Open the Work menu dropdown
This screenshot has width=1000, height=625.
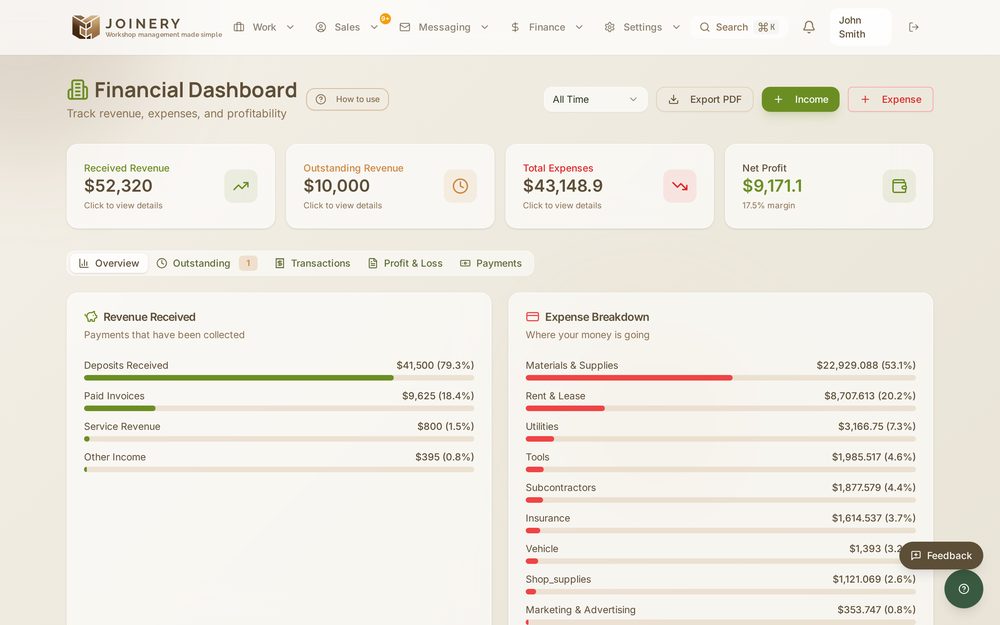263,27
